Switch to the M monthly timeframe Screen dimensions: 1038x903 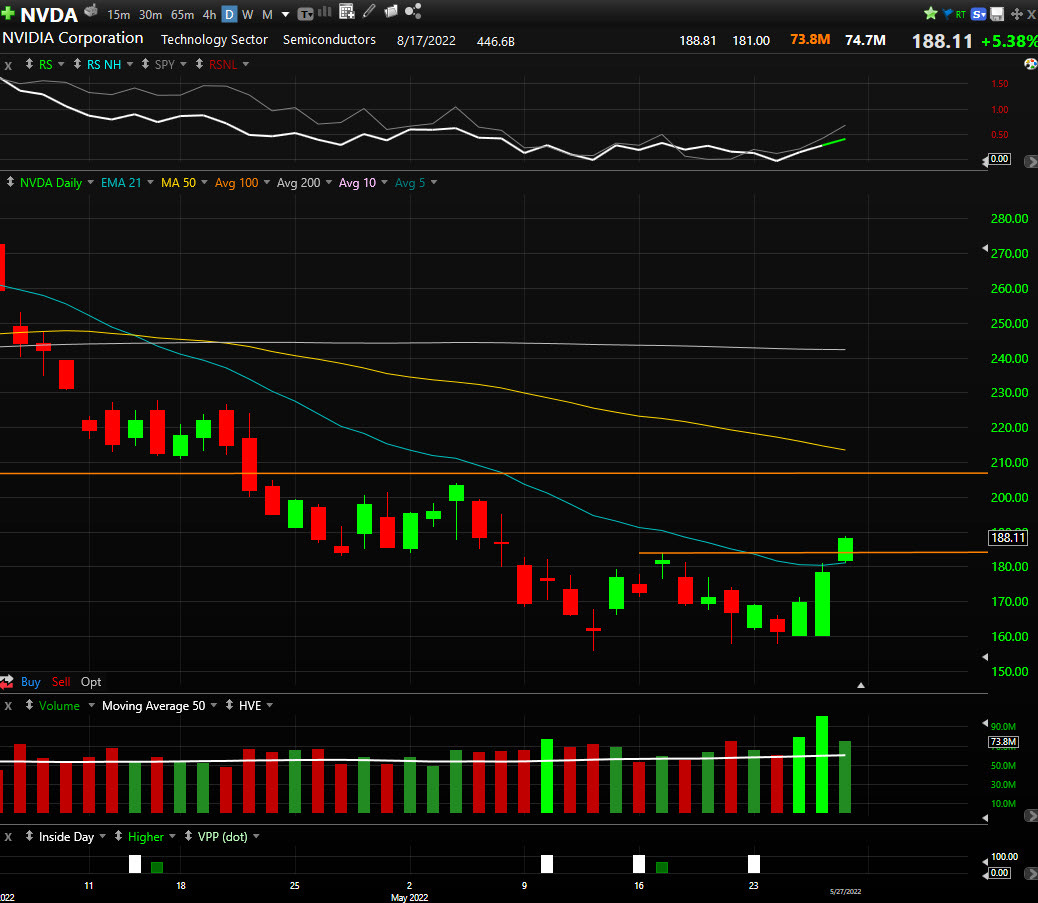[x=267, y=15]
